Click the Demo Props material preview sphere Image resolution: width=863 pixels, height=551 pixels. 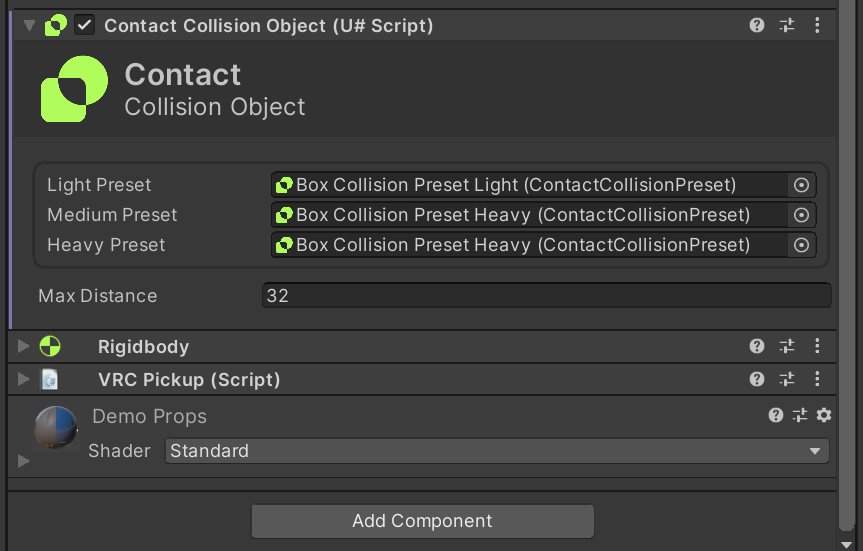click(56, 429)
